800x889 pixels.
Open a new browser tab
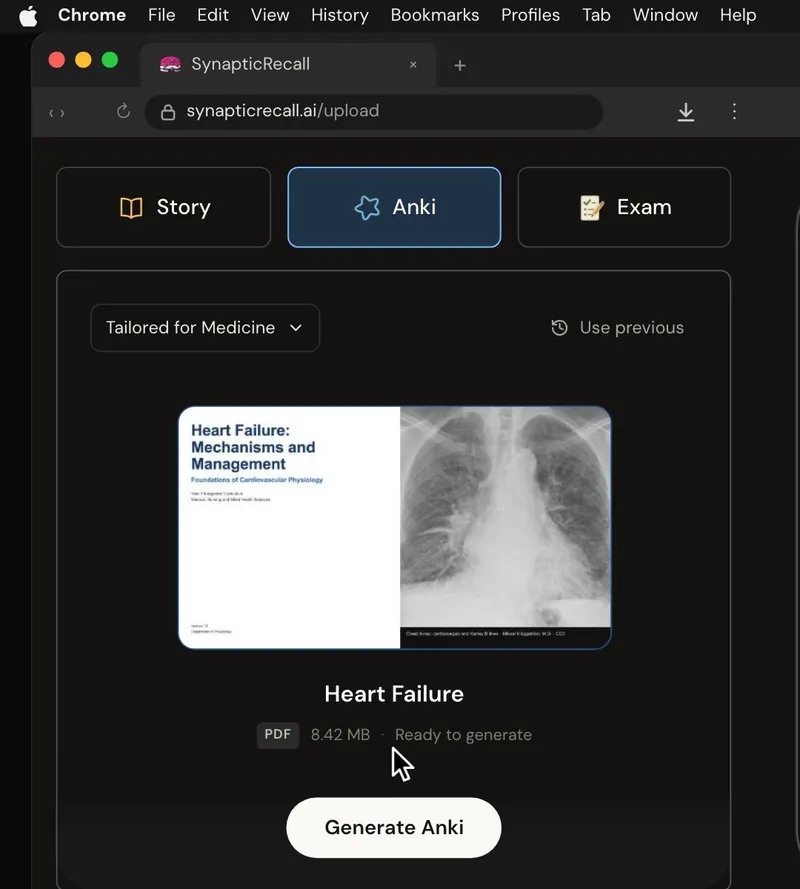pyautogui.click(x=460, y=66)
